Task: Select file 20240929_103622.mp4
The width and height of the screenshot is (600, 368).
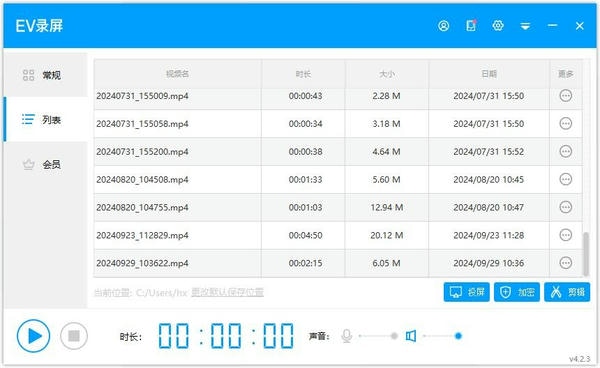Action: tap(142, 263)
